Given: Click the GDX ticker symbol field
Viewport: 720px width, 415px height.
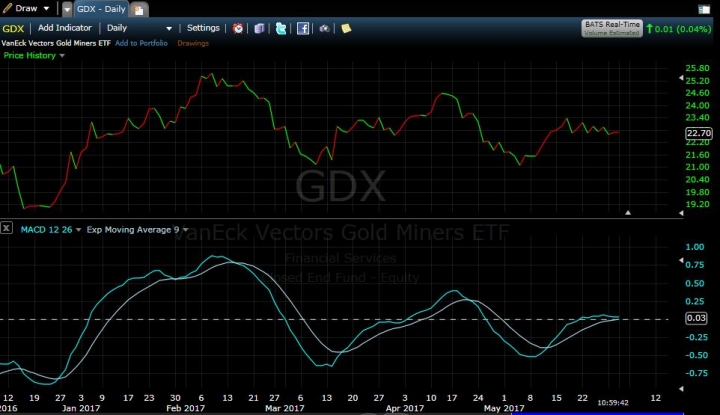Looking at the screenshot, I should click(13, 28).
